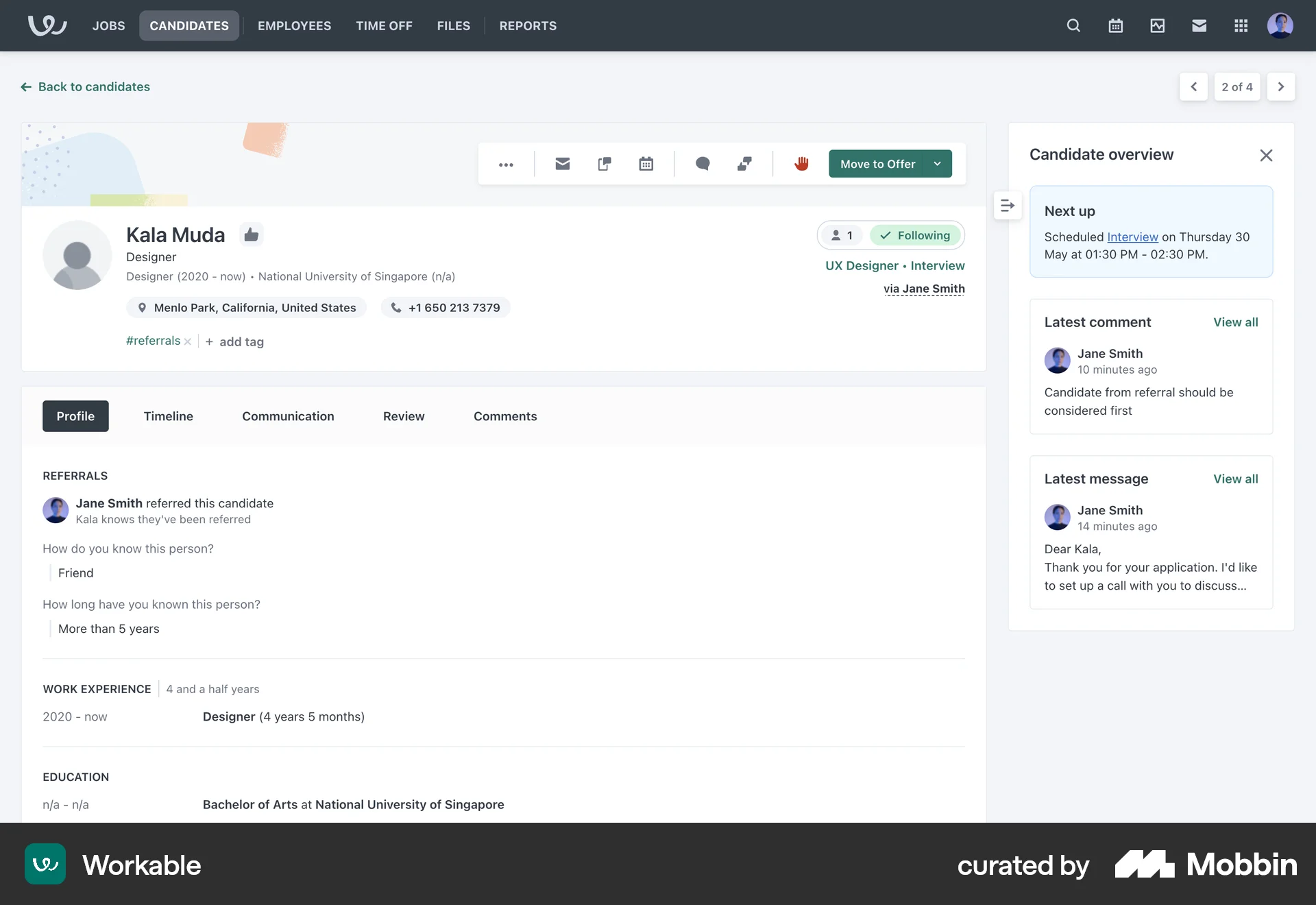Open the Move to Offer dropdown arrow

pos(936,164)
